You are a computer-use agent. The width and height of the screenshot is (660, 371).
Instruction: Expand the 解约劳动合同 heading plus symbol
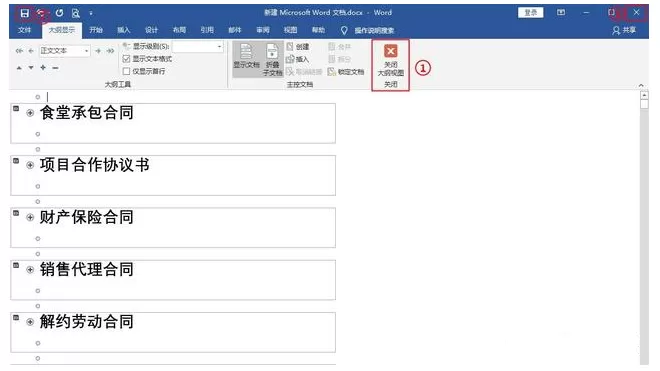(30, 322)
